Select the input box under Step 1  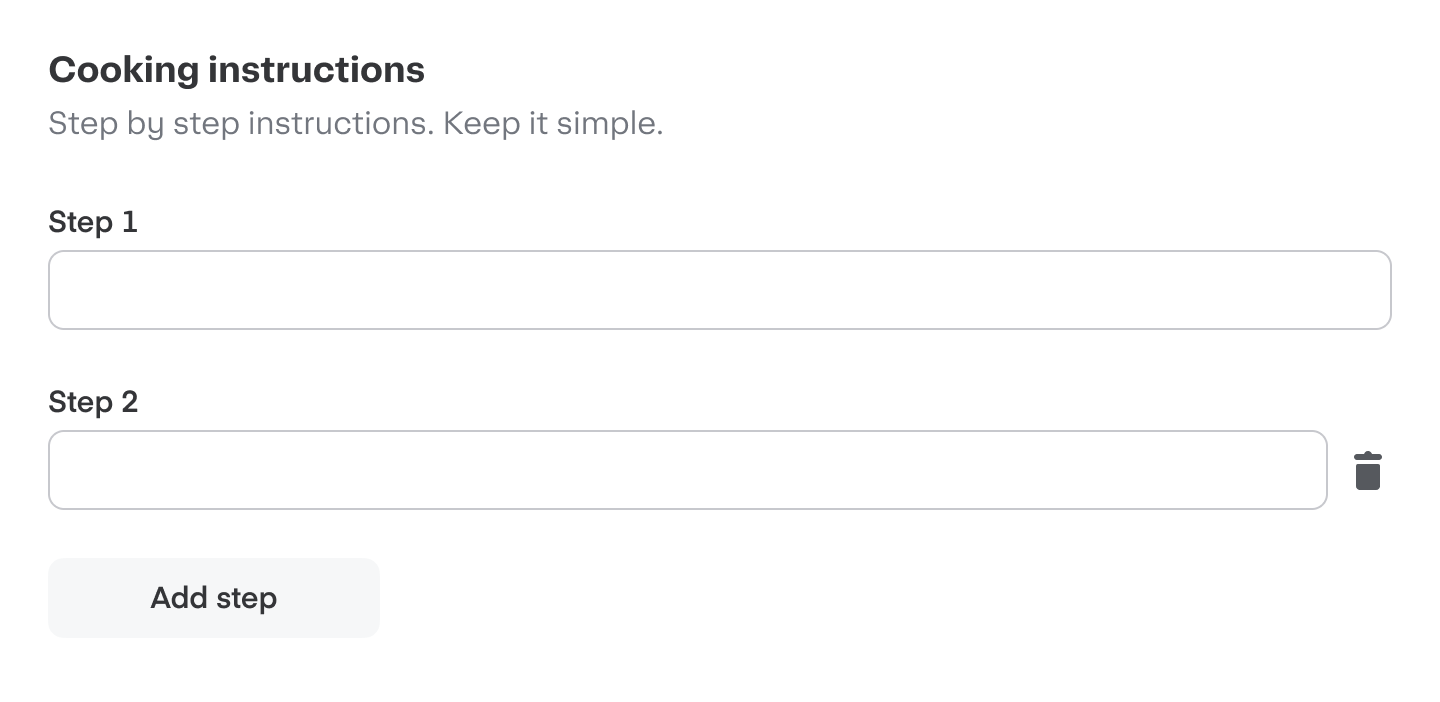coord(719,290)
